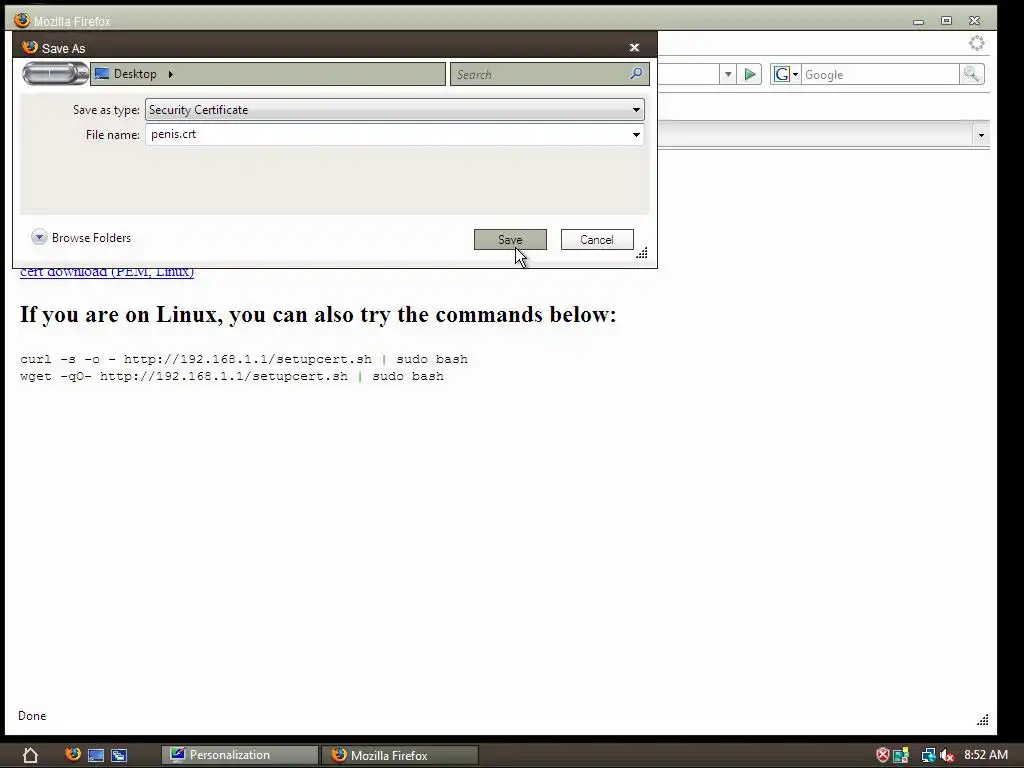Close the Save As dialog with X
The image size is (1024, 768).
click(634, 48)
